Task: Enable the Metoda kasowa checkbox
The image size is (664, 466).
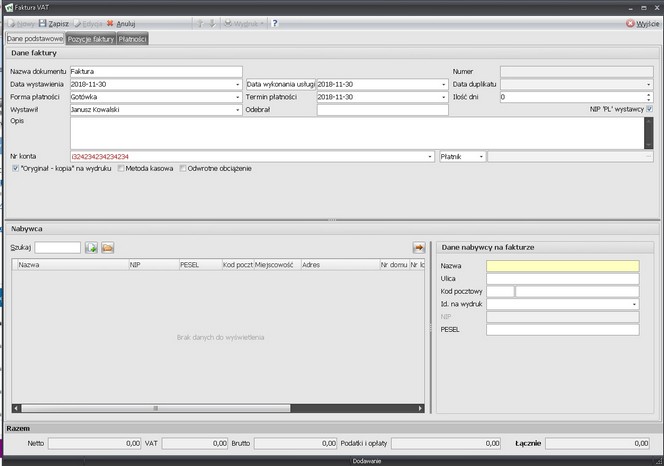Action: click(121, 168)
